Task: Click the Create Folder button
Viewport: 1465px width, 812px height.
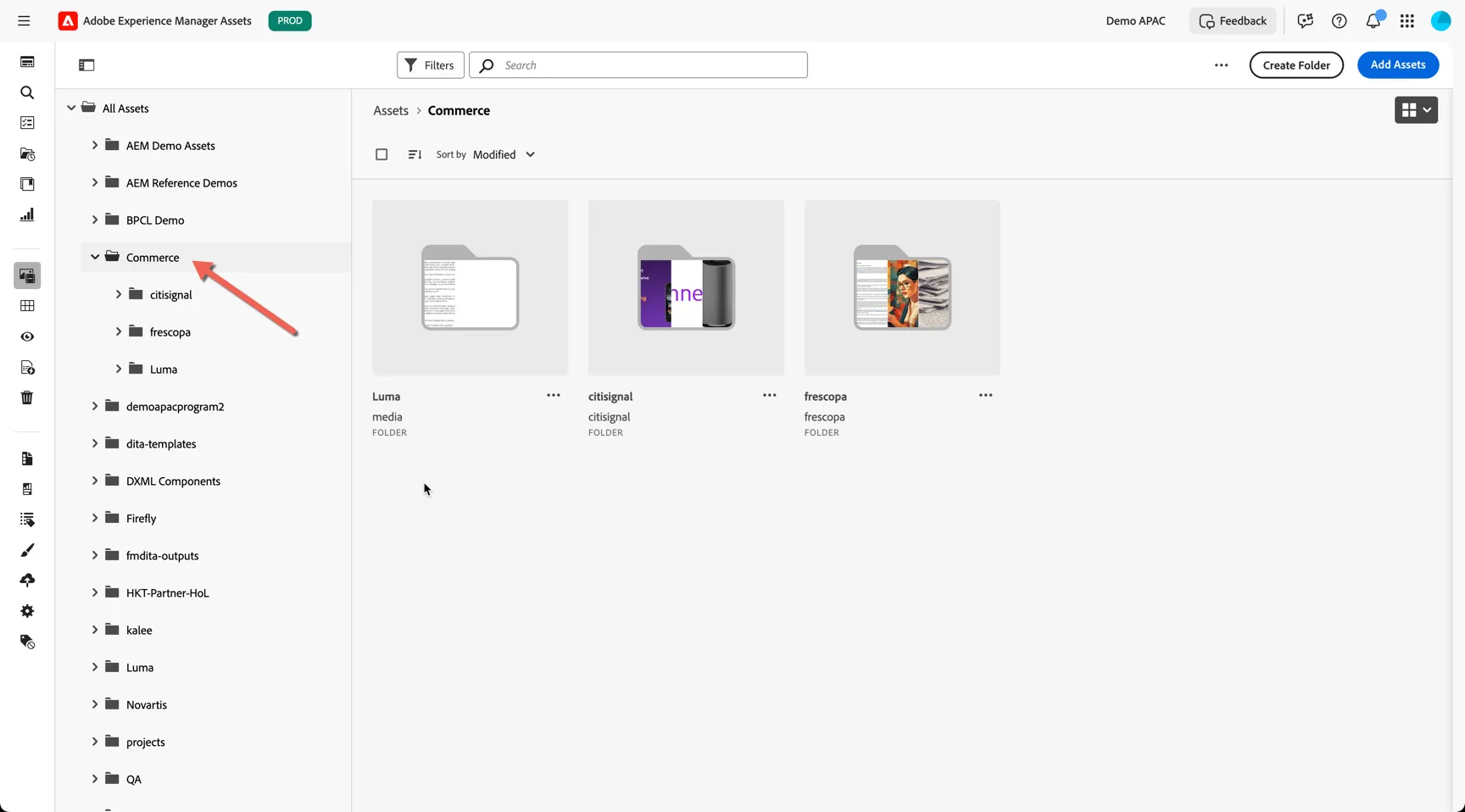Action: 1296,65
